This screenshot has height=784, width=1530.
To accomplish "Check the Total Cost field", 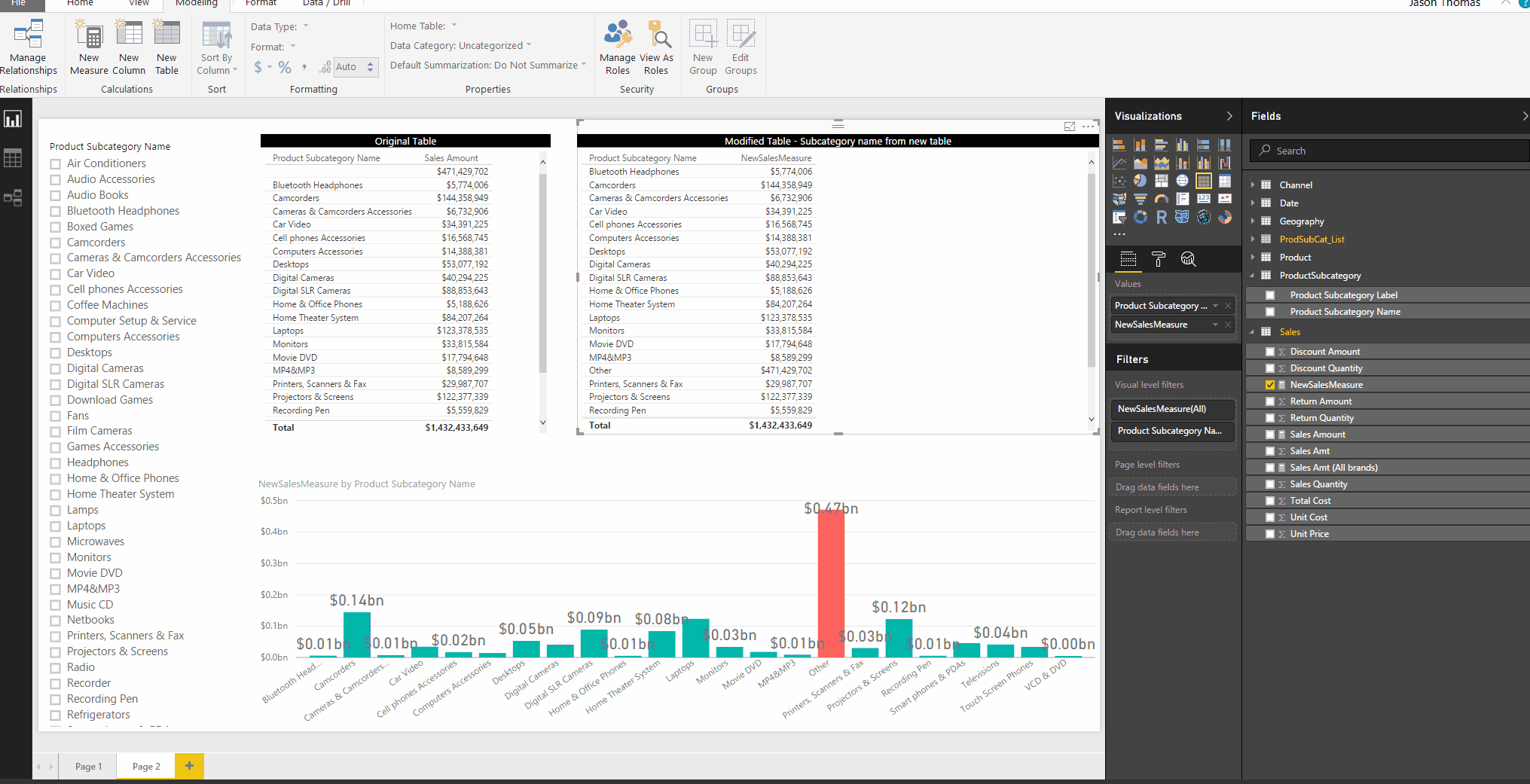I will [1270, 501].
